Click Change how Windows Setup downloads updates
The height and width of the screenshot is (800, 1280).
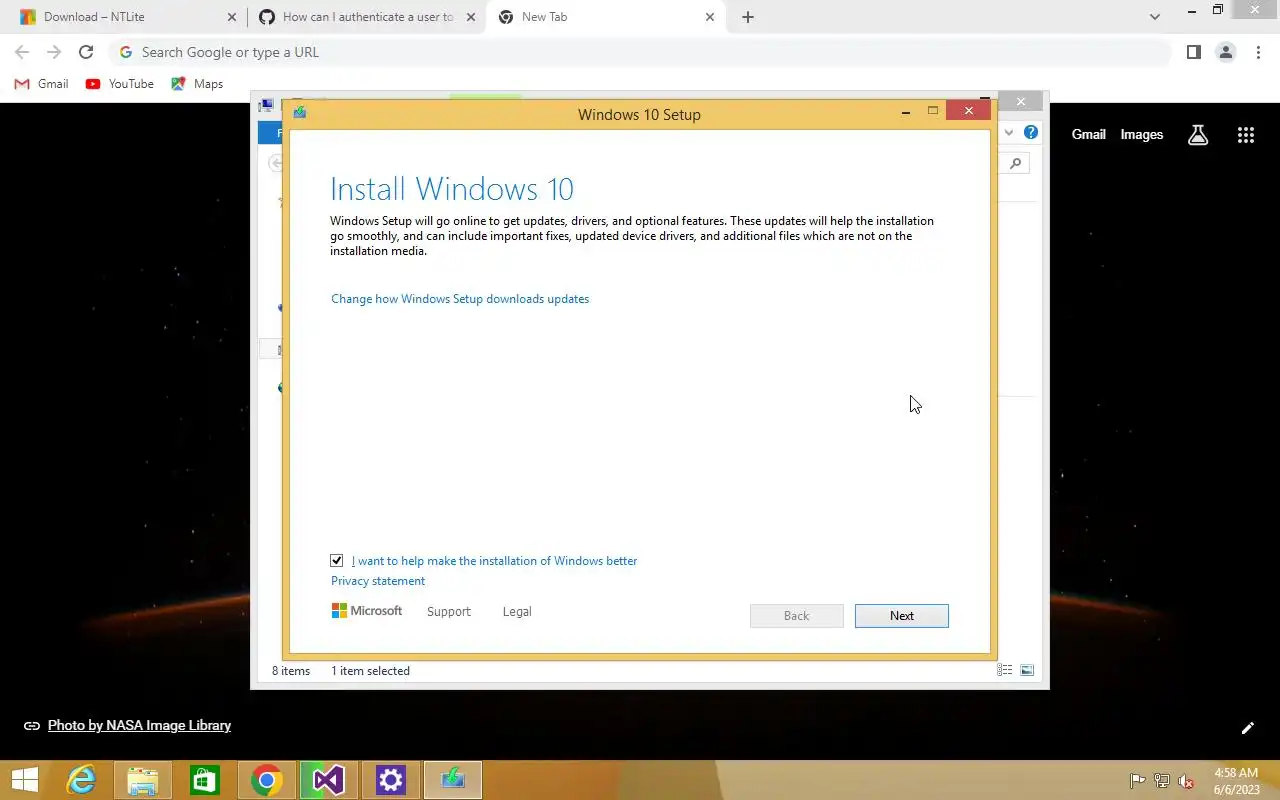(460, 299)
